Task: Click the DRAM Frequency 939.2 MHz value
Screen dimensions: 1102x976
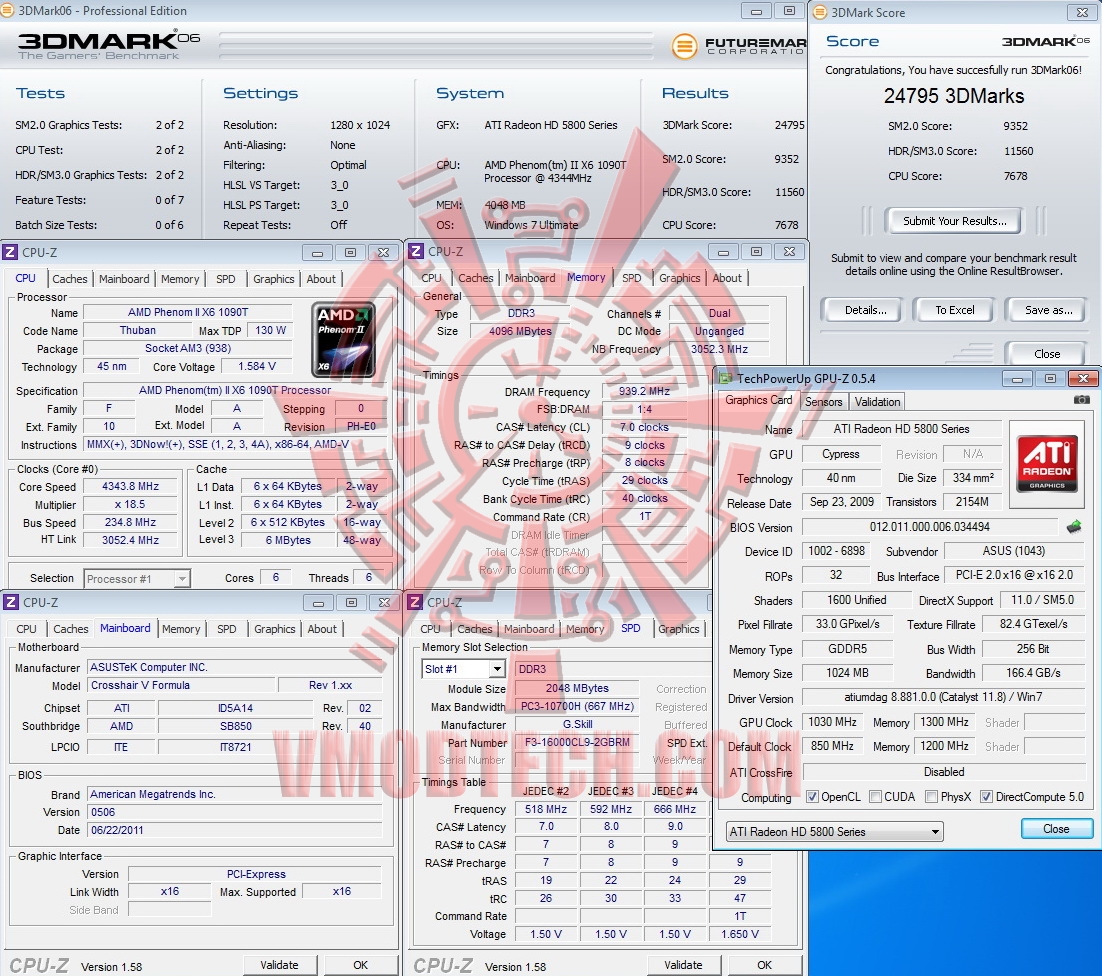Action: click(x=644, y=391)
